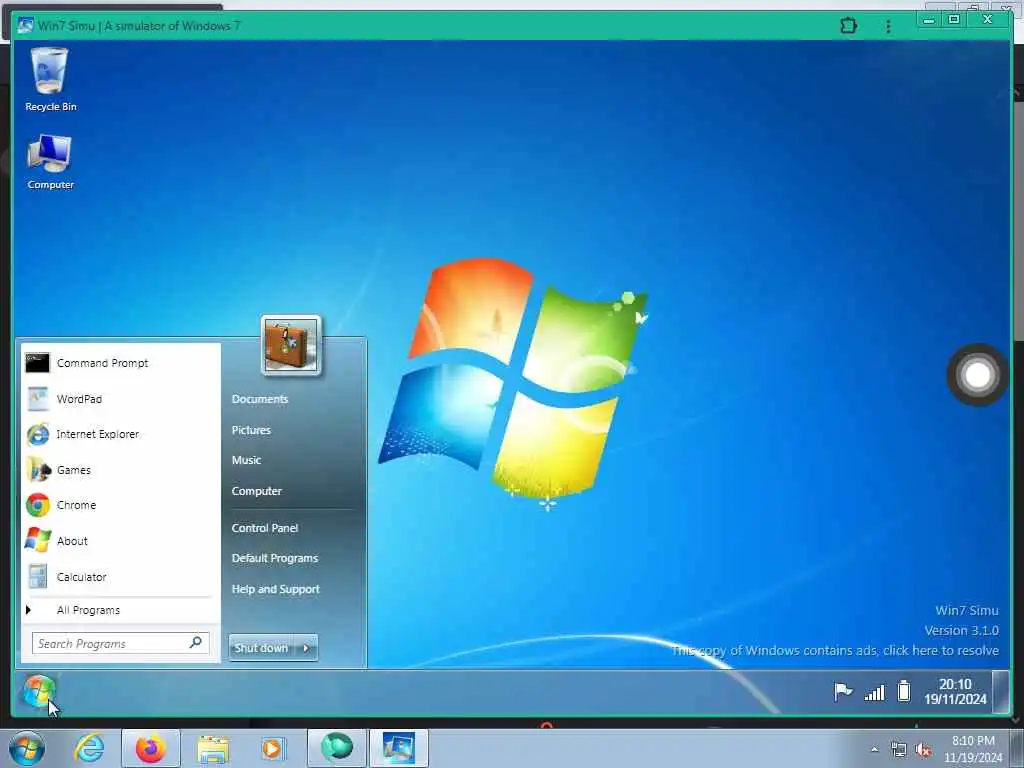Launch Command Prompt from Start menu
This screenshot has width=1024, height=768.
click(x=121, y=363)
